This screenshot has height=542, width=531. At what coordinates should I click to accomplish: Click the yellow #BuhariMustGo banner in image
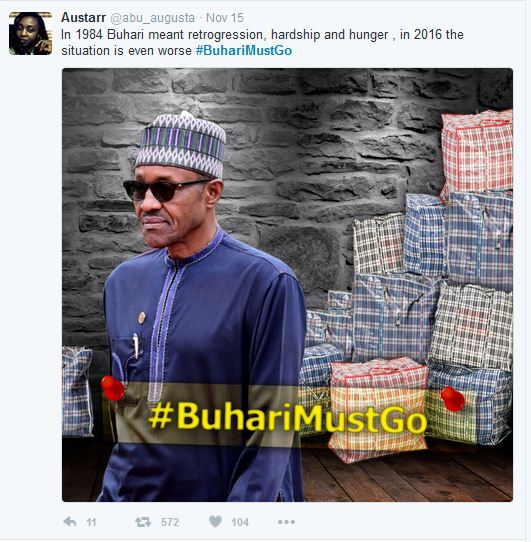pyautogui.click(x=288, y=416)
